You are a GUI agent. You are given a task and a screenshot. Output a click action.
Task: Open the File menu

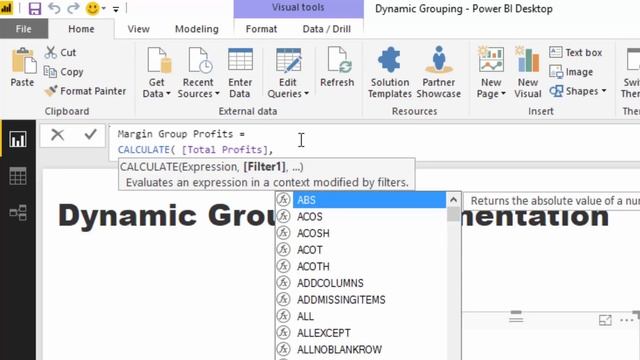point(24,29)
